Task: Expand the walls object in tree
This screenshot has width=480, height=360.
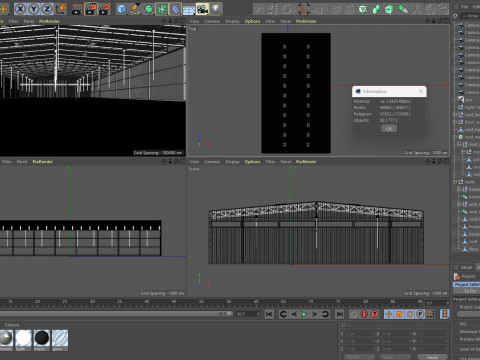Action: [x=455, y=182]
